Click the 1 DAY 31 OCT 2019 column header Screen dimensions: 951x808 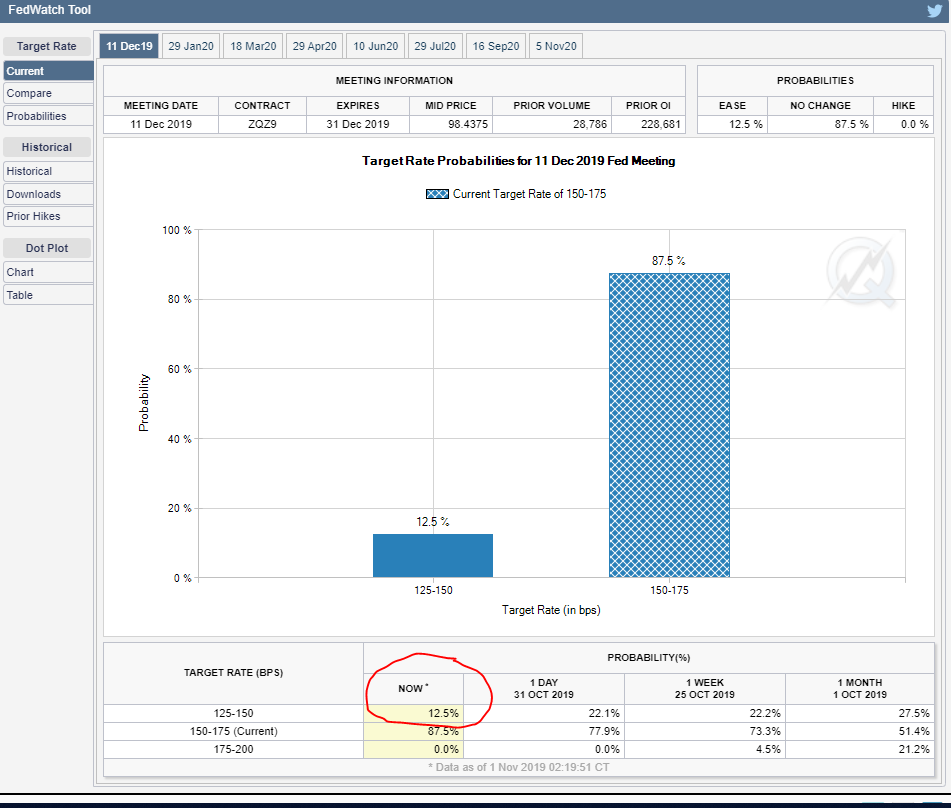(543, 688)
